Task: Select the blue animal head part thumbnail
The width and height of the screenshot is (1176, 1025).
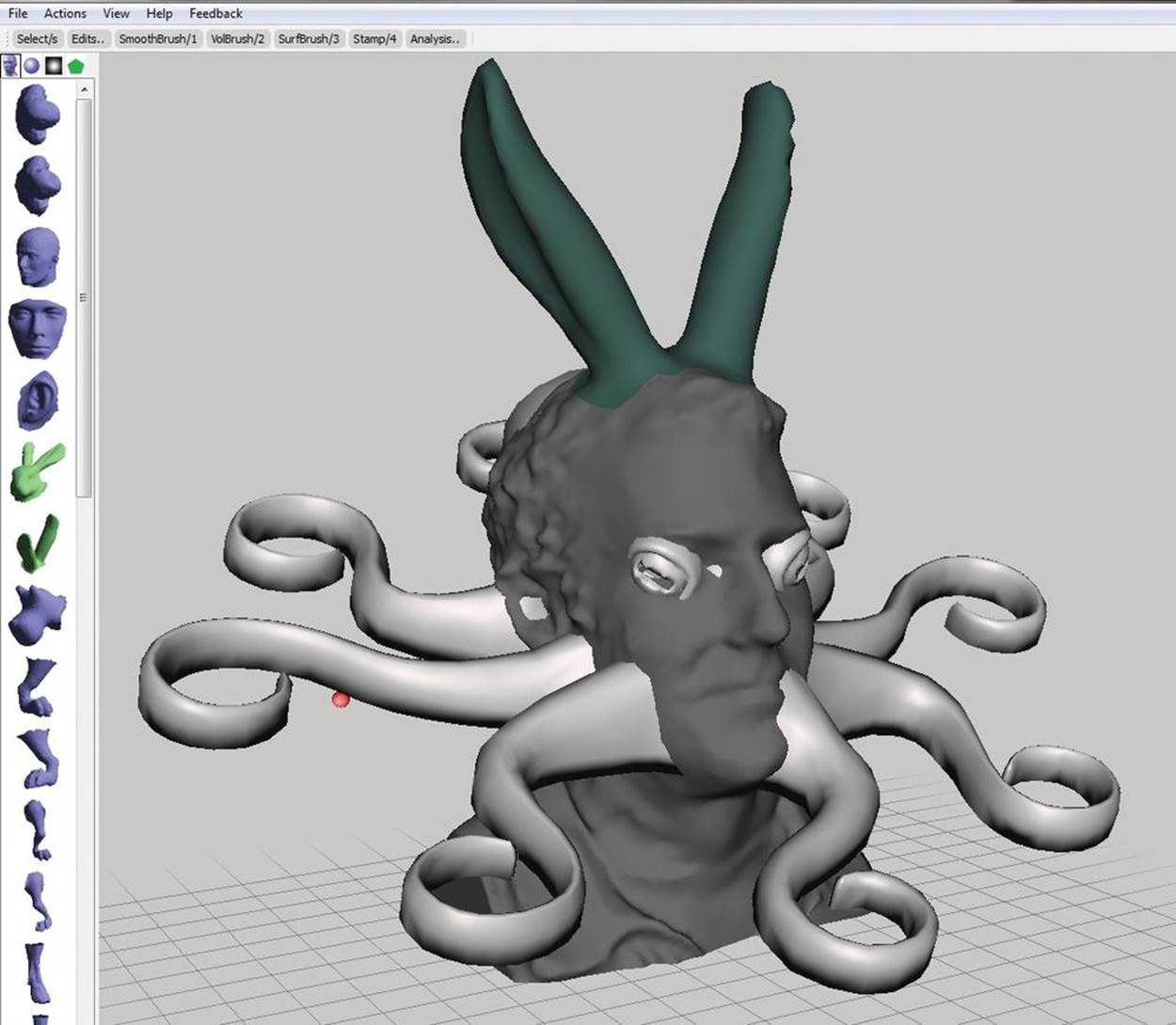Action: [37, 613]
